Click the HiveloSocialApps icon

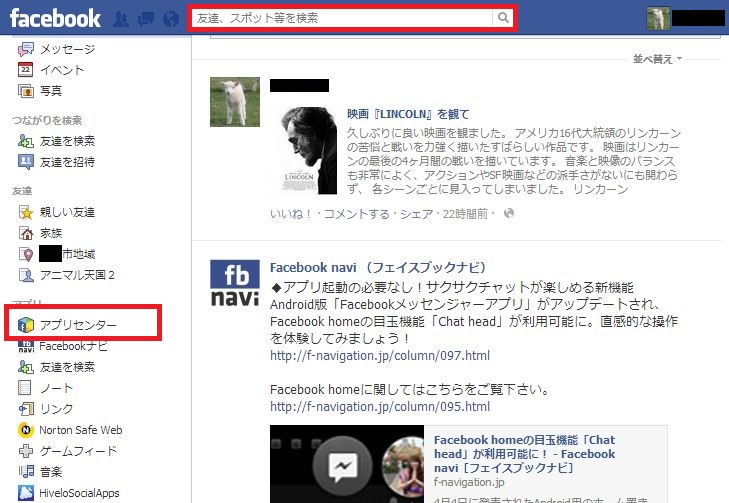point(26,493)
